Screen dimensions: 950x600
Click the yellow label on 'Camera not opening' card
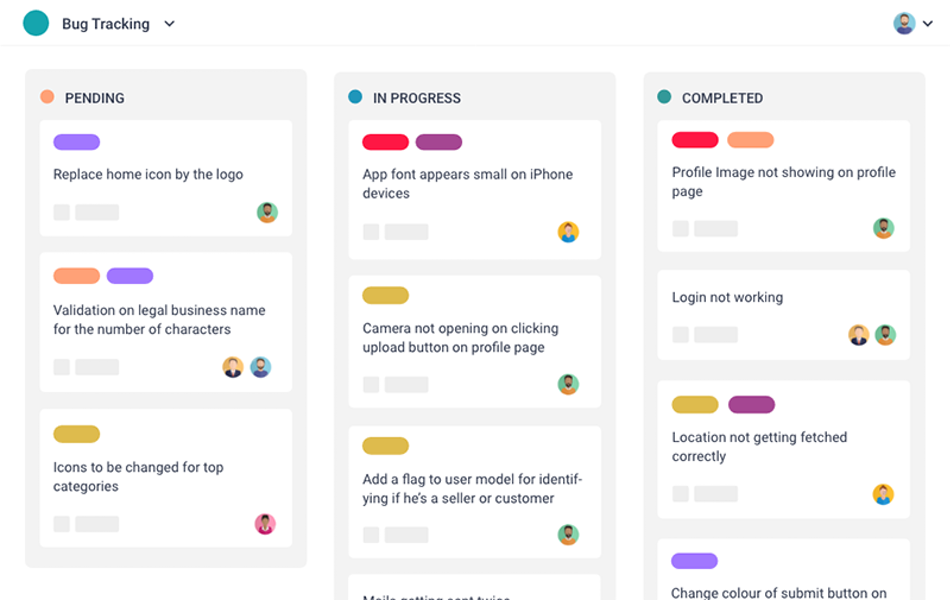click(385, 295)
